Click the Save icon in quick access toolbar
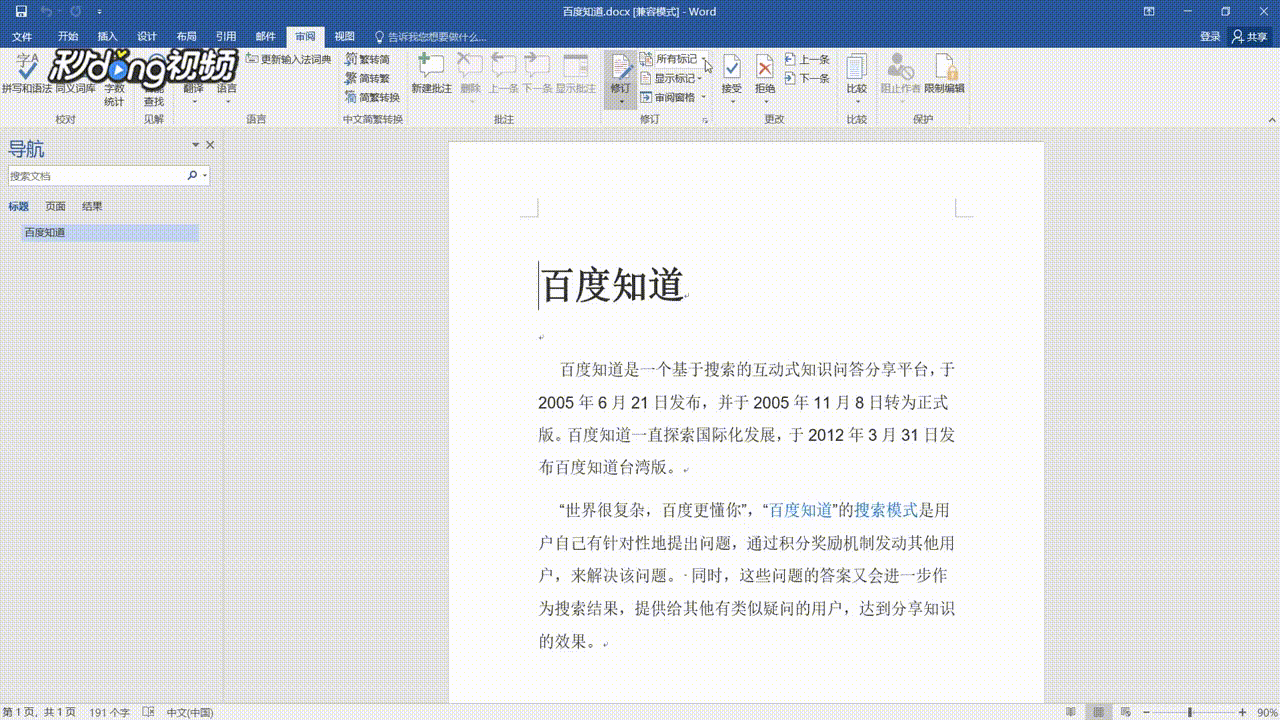1280x720 pixels. click(x=21, y=11)
